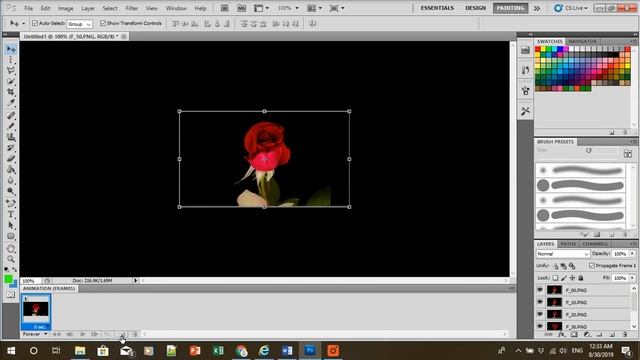Select first frame in animation controls

coord(56,334)
